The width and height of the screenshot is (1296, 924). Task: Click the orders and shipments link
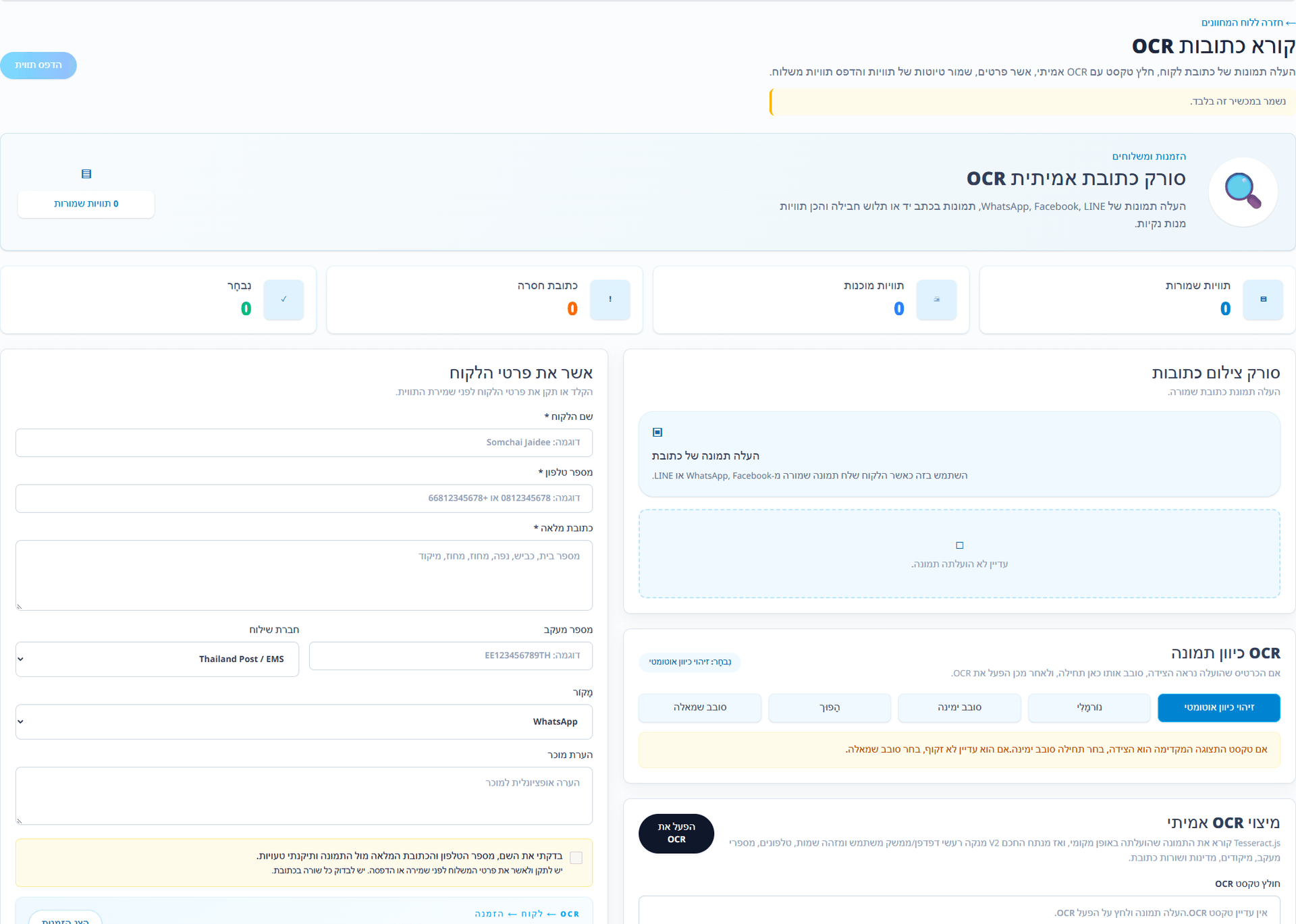point(1149,156)
